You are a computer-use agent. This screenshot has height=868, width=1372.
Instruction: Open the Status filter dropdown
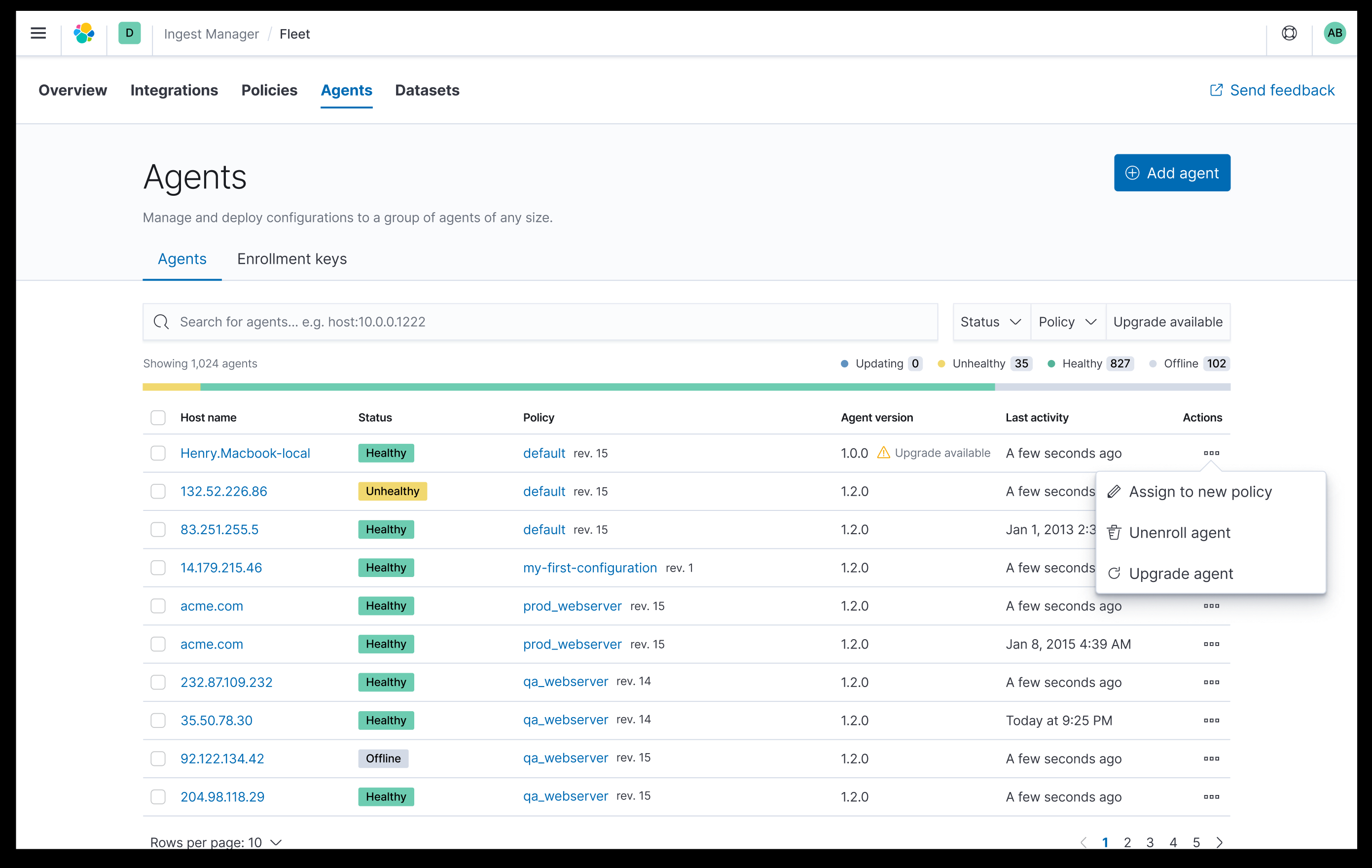pyautogui.click(x=991, y=322)
